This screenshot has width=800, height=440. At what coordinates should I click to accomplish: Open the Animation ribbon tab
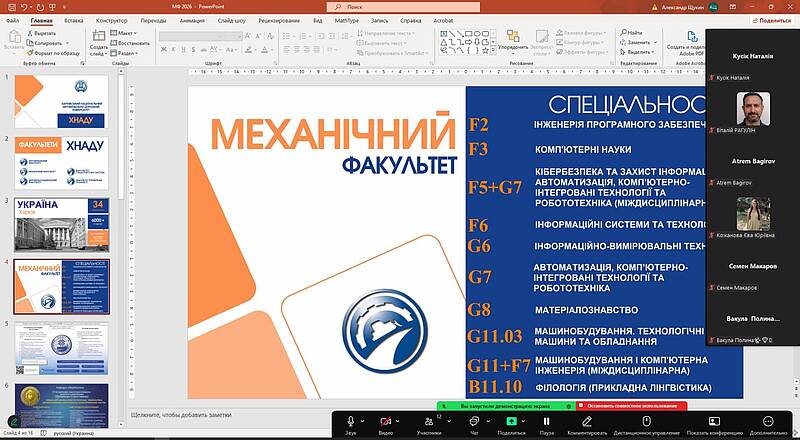192,20
